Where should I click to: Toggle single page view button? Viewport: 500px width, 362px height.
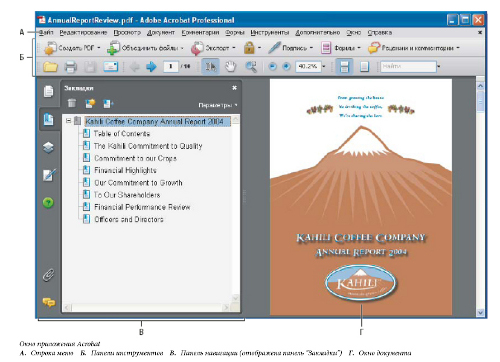(x=364, y=67)
